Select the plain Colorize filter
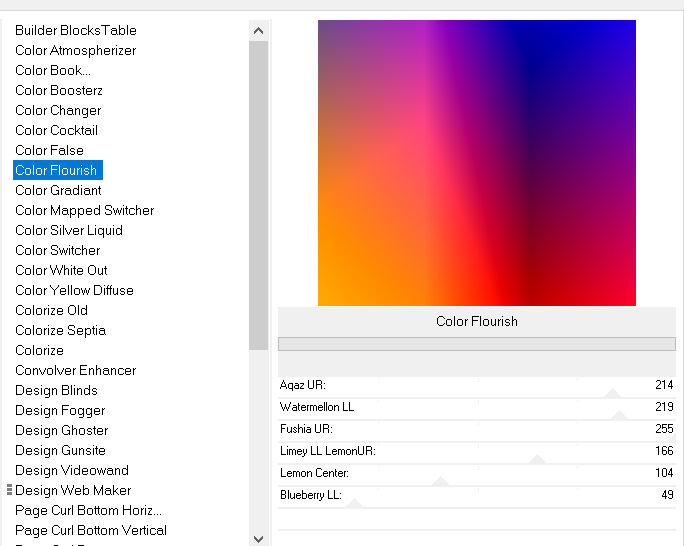The height and width of the screenshot is (546, 684). click(x=39, y=350)
